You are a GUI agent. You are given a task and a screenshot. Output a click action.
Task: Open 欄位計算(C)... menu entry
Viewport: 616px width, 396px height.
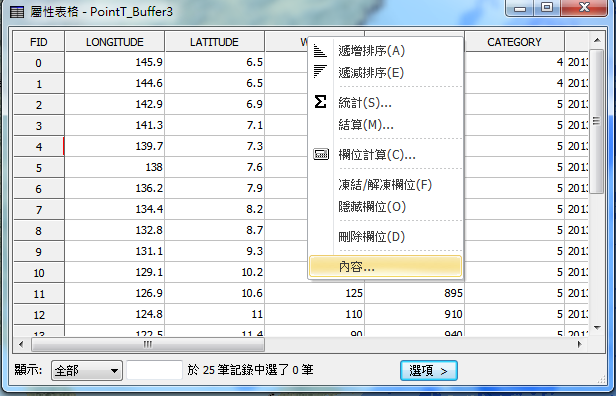pyautogui.click(x=385, y=155)
